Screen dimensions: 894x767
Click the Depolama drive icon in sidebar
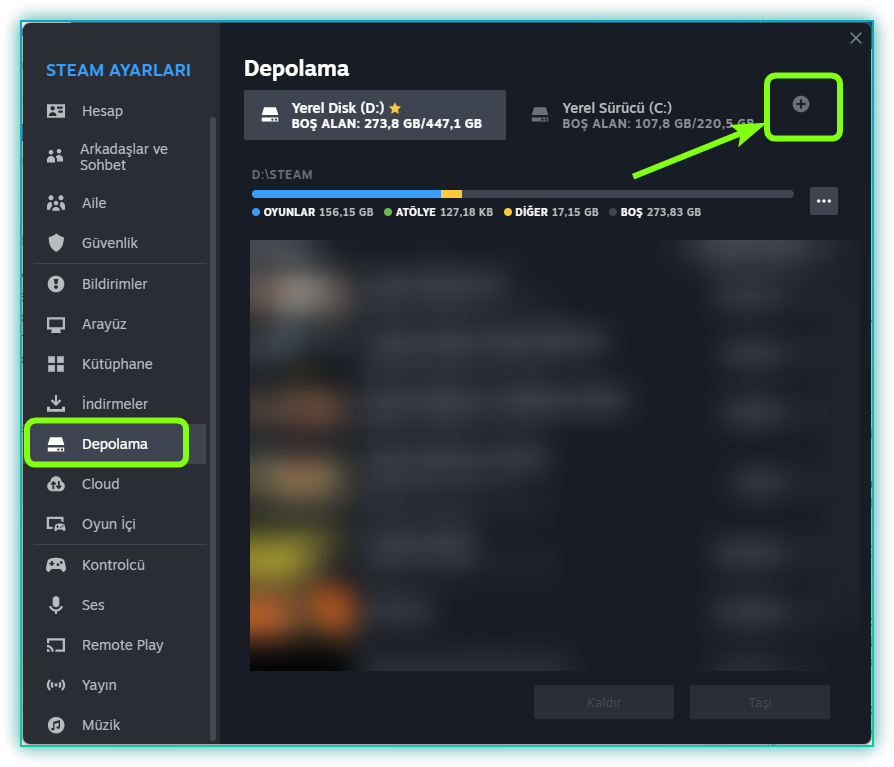[56, 444]
